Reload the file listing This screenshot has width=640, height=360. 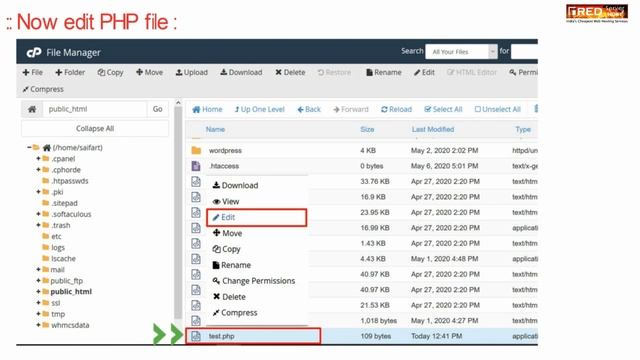(396, 109)
